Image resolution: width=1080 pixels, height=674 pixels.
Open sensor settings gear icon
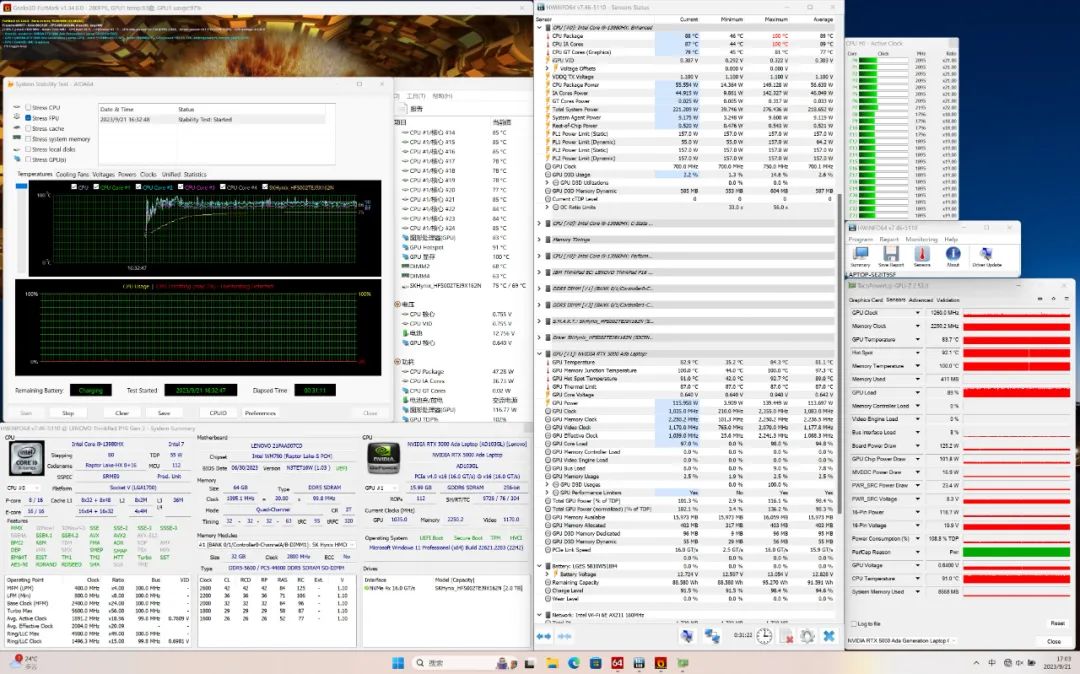point(807,636)
